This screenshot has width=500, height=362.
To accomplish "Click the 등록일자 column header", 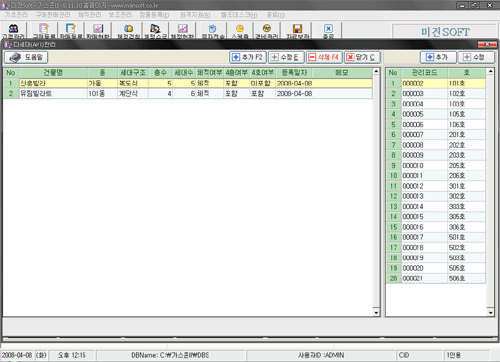I will point(294,73).
